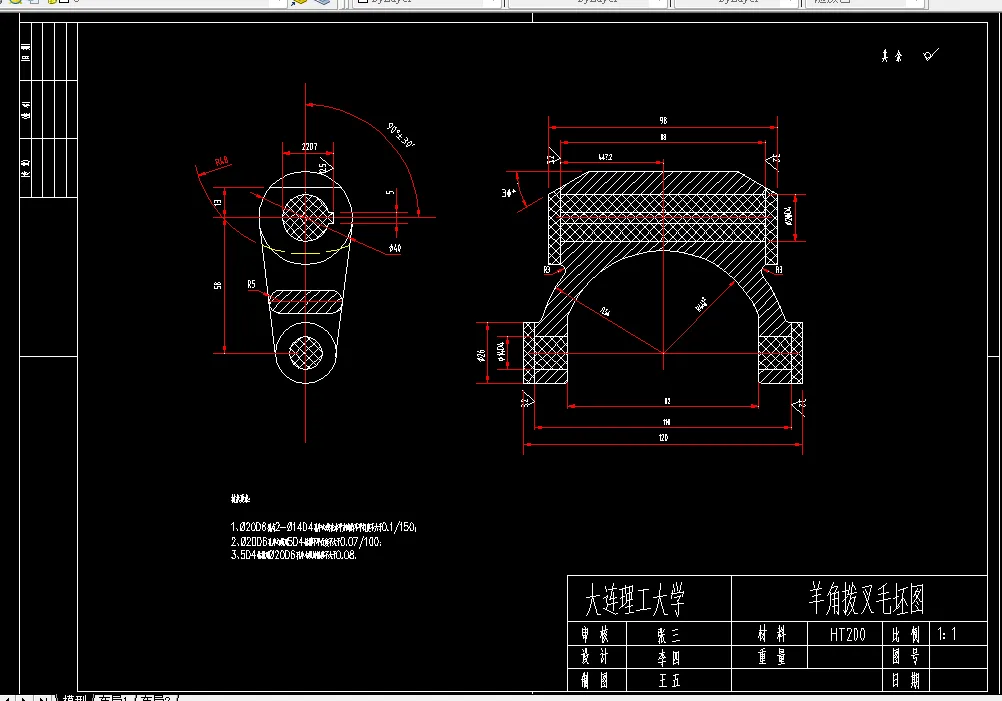Select the R5 radius label
The image size is (1002, 701).
[251, 284]
